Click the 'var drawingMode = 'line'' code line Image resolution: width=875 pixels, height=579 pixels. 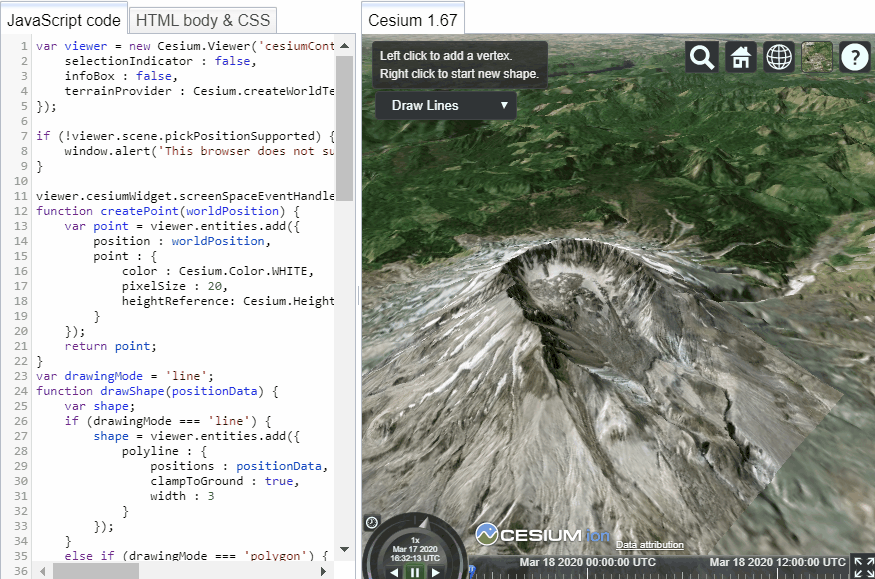[x=124, y=376]
